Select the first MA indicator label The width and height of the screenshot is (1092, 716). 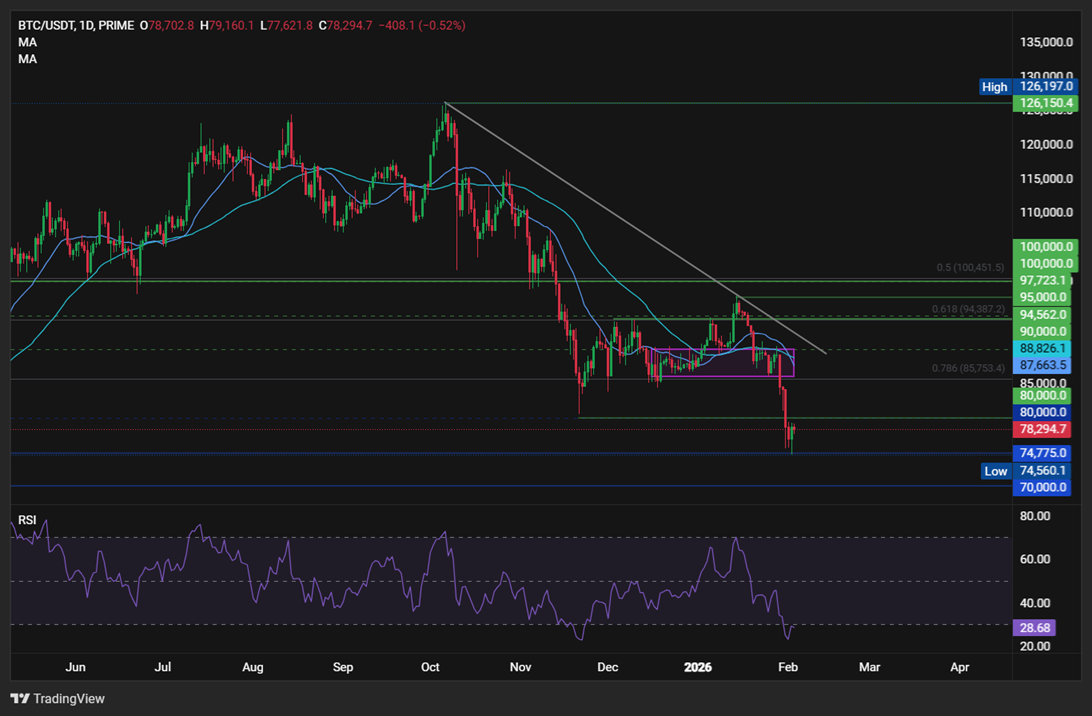[27, 42]
